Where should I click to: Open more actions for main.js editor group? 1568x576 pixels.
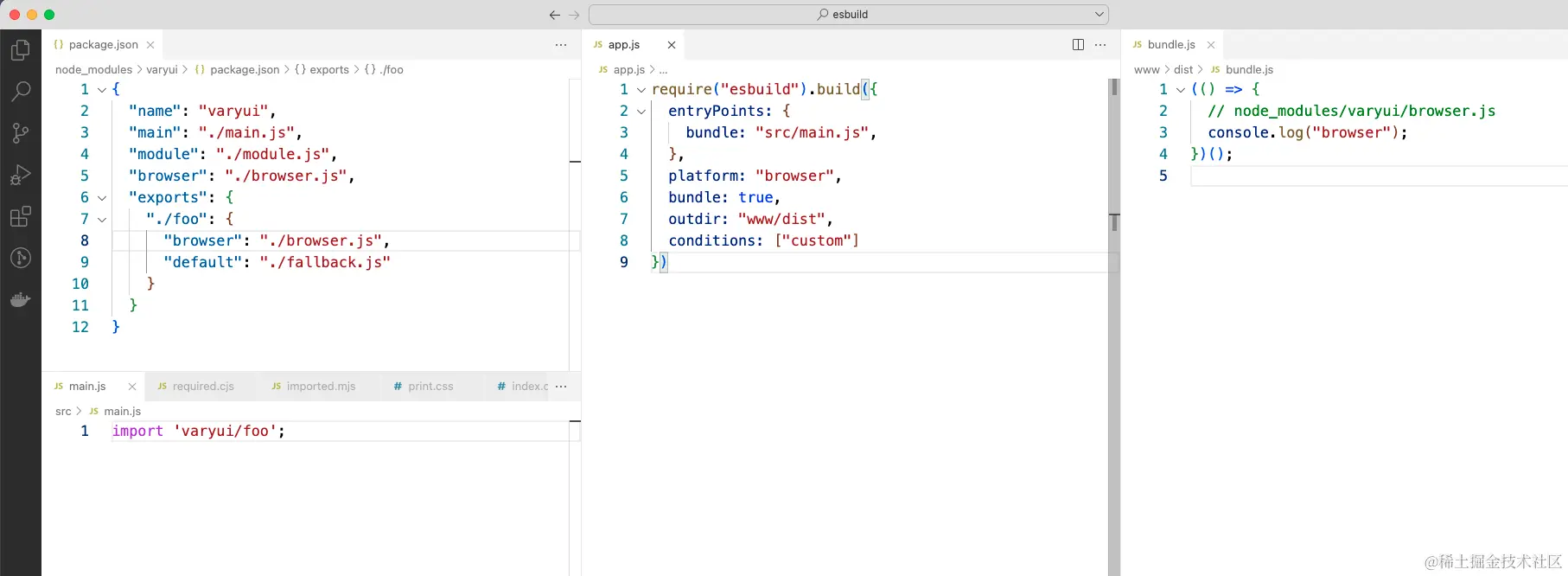coord(561,387)
